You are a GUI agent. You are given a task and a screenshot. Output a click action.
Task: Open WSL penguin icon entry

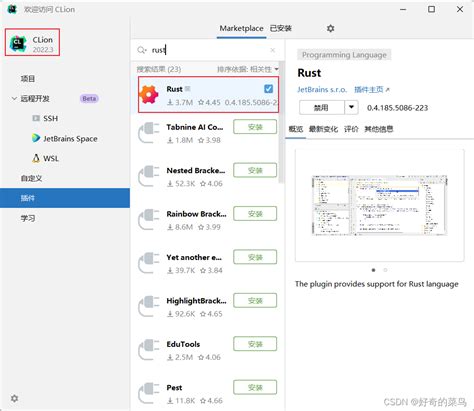(36, 158)
